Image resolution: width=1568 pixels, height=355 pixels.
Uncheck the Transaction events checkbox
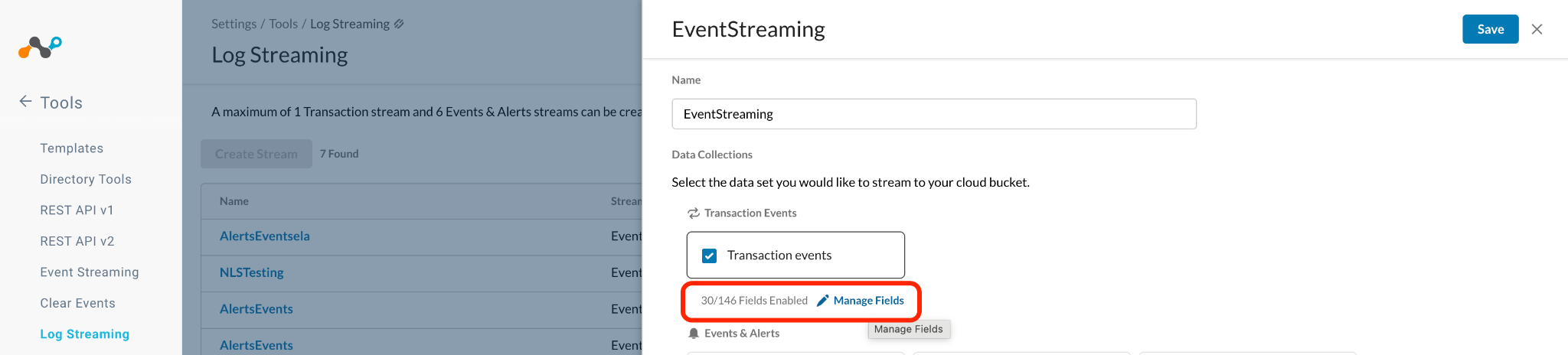[x=710, y=256]
